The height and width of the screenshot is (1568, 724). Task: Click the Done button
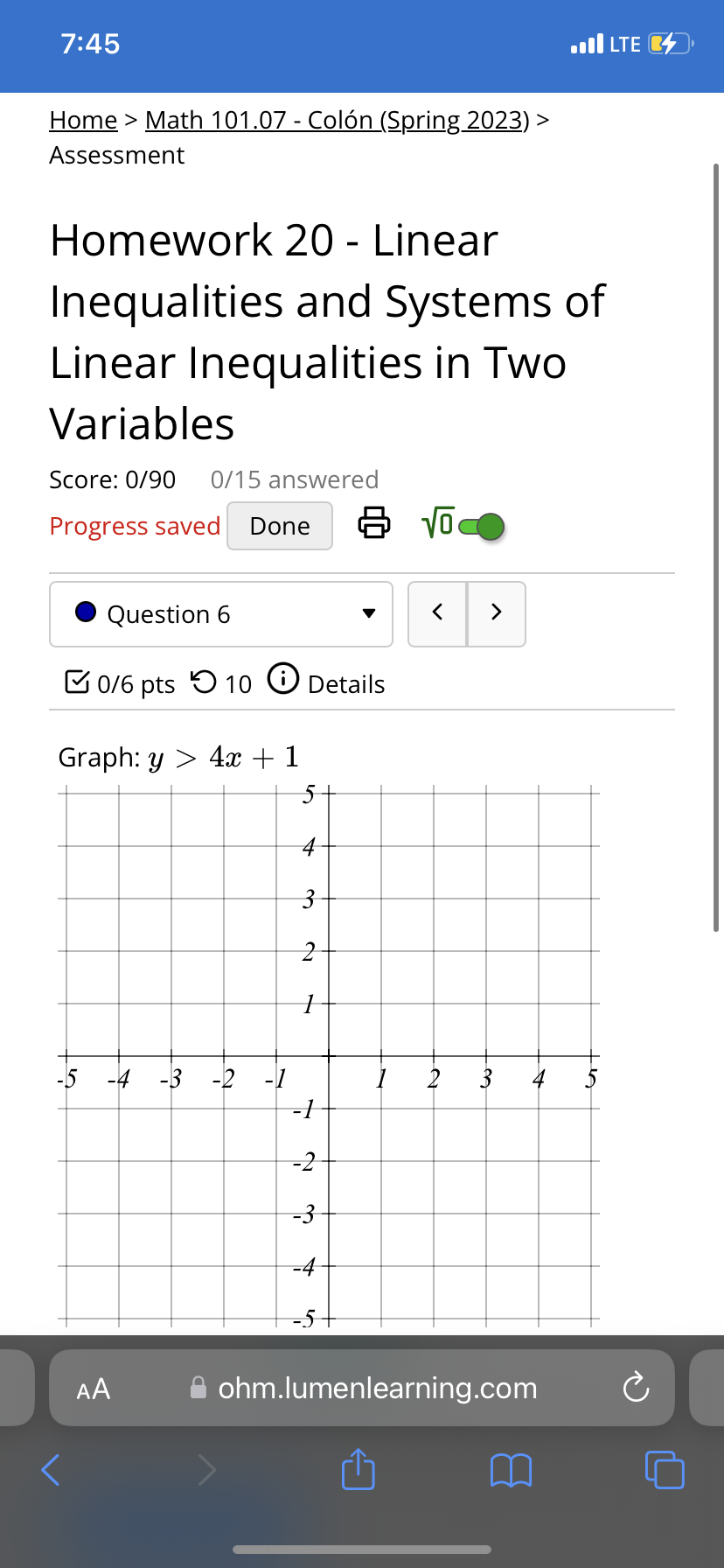pos(280,526)
